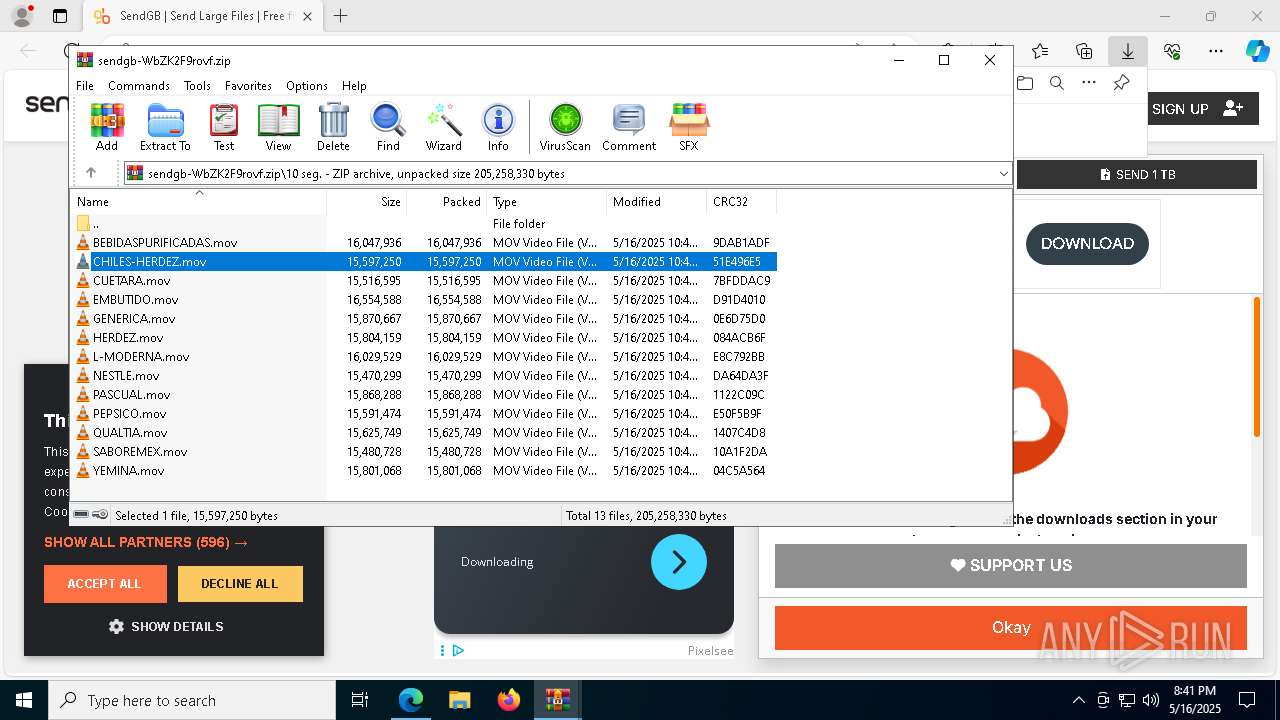Click the Delete trash icon
Viewport: 1280px width, 720px height.
pyautogui.click(x=333, y=127)
